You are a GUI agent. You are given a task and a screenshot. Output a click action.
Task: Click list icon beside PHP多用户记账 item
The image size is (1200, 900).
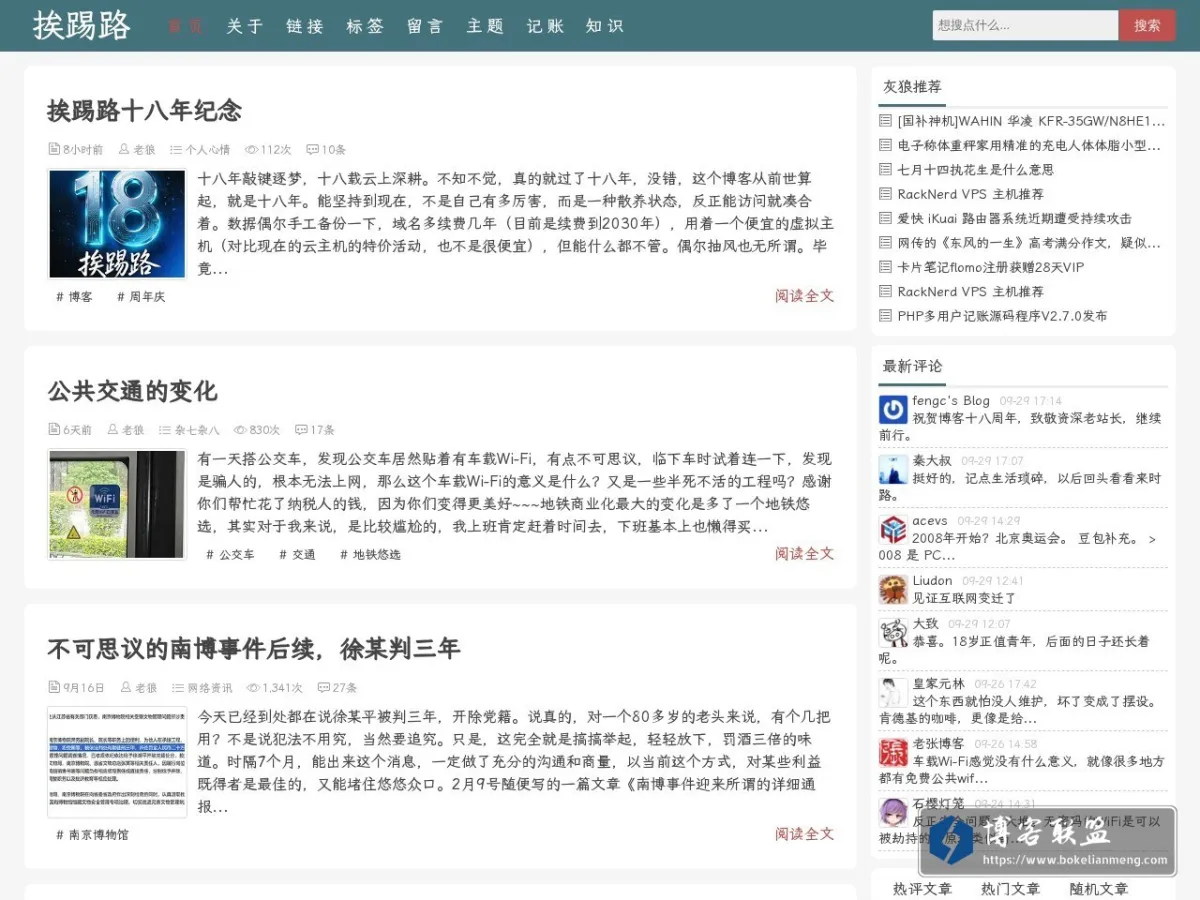(x=885, y=316)
